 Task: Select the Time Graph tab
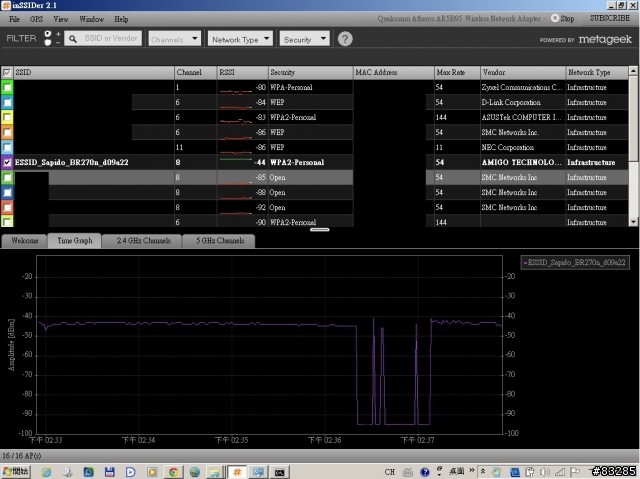click(x=75, y=241)
